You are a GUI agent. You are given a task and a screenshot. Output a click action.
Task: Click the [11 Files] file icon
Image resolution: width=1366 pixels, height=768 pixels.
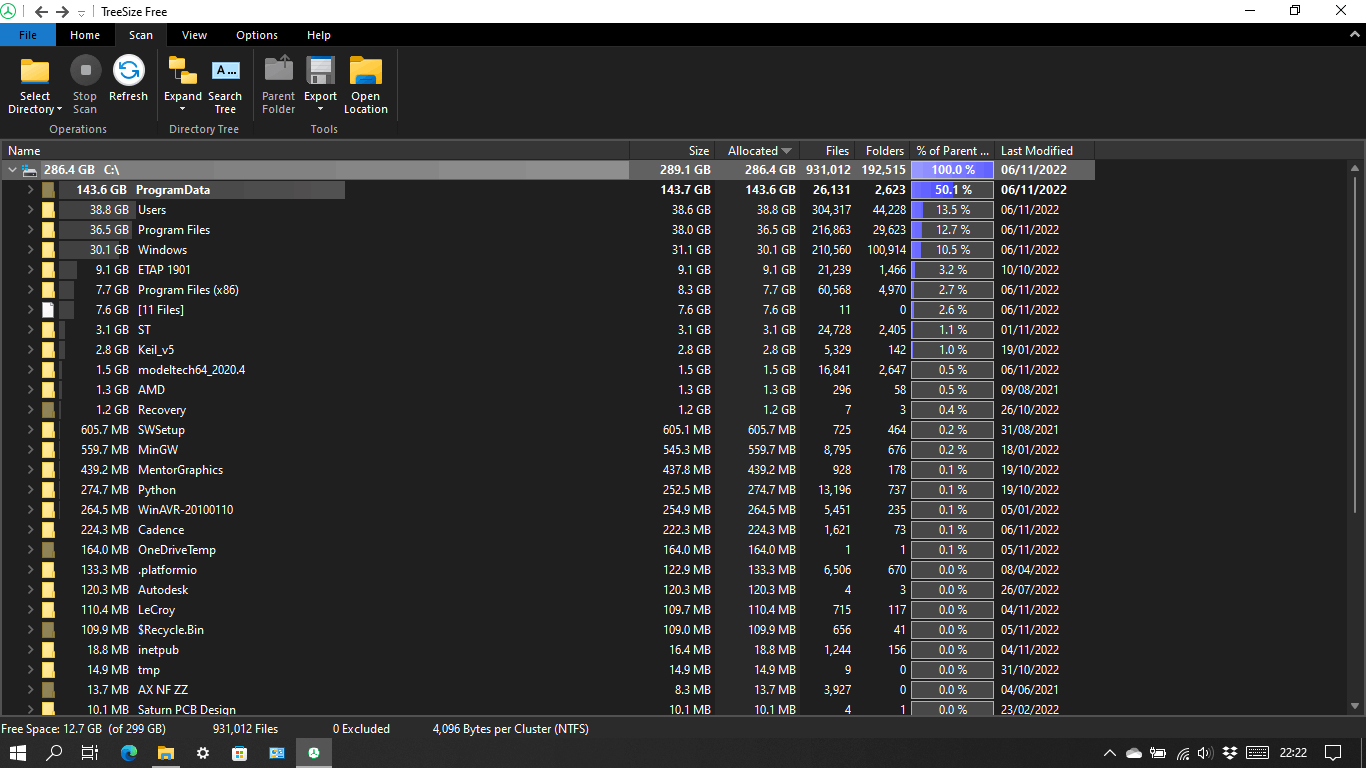click(48, 310)
